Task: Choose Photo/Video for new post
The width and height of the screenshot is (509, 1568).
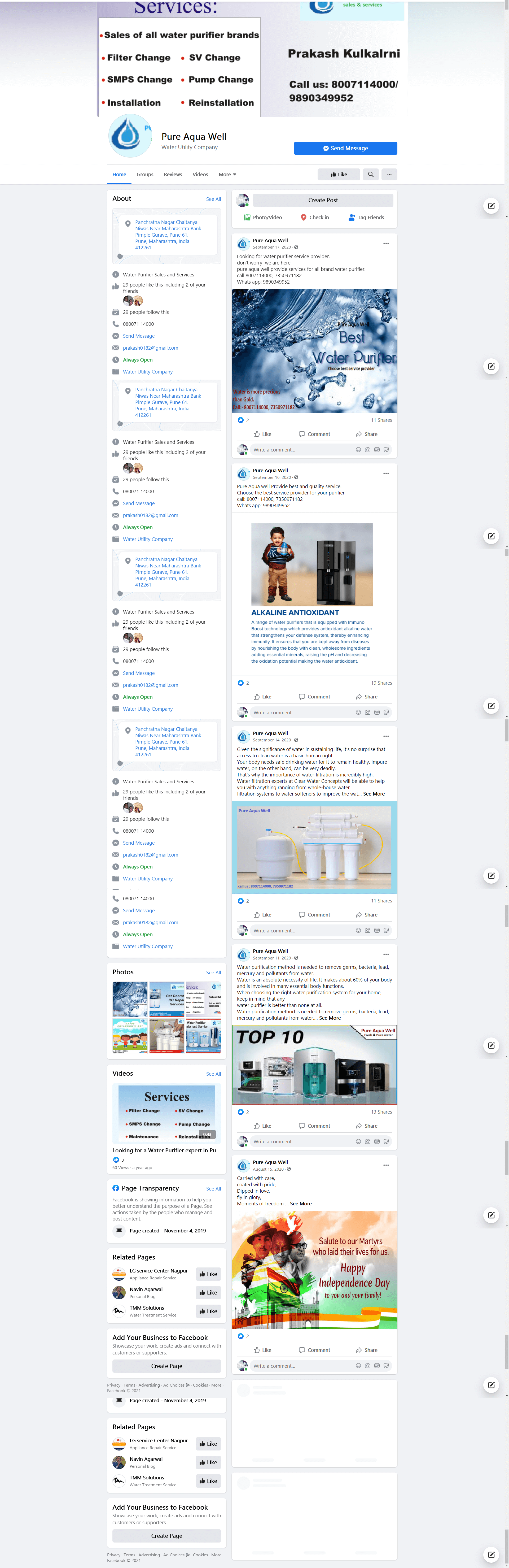Action: (x=263, y=217)
